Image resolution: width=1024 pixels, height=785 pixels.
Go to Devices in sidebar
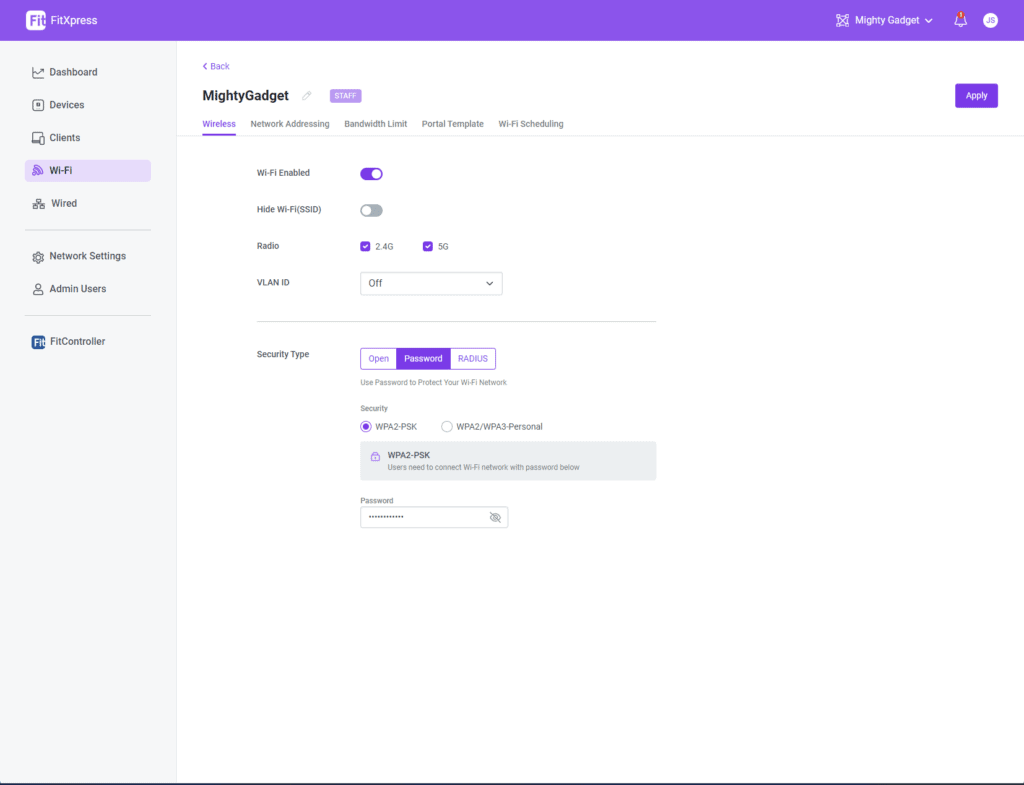[66, 105]
